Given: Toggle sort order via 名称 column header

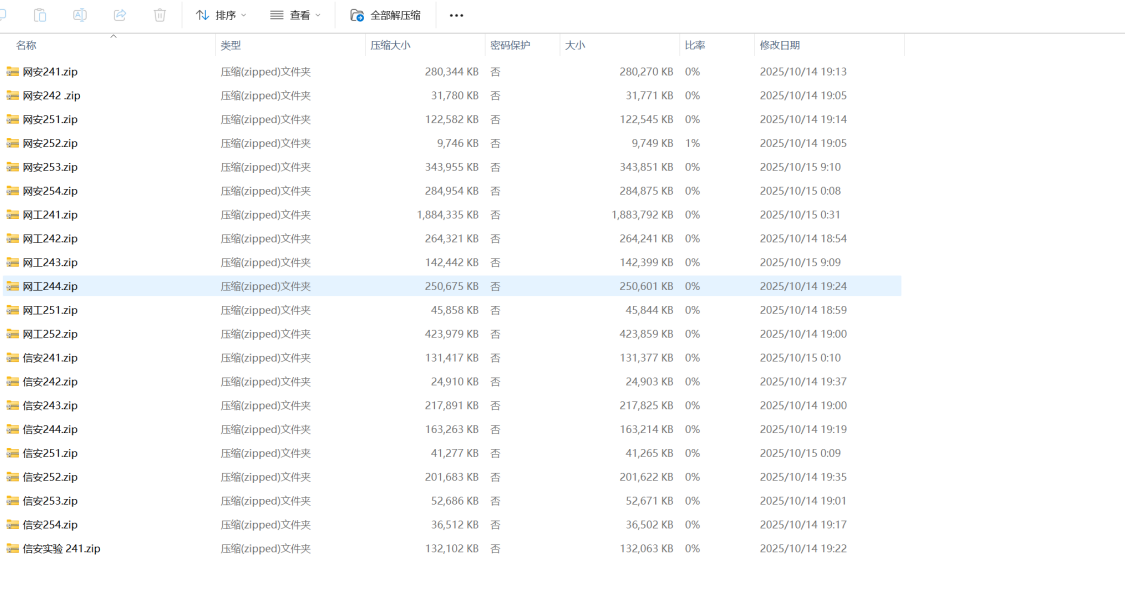Looking at the screenshot, I should pyautogui.click(x=27, y=46).
